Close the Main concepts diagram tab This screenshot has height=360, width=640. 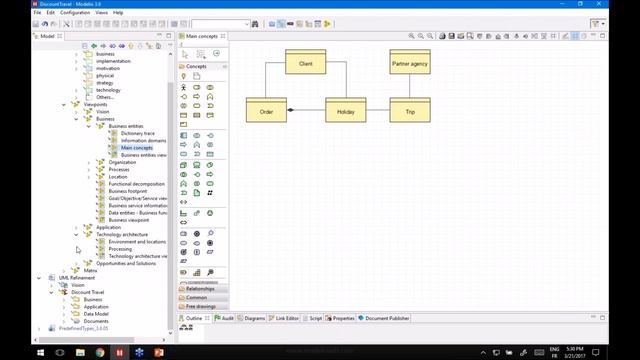[x=223, y=36]
